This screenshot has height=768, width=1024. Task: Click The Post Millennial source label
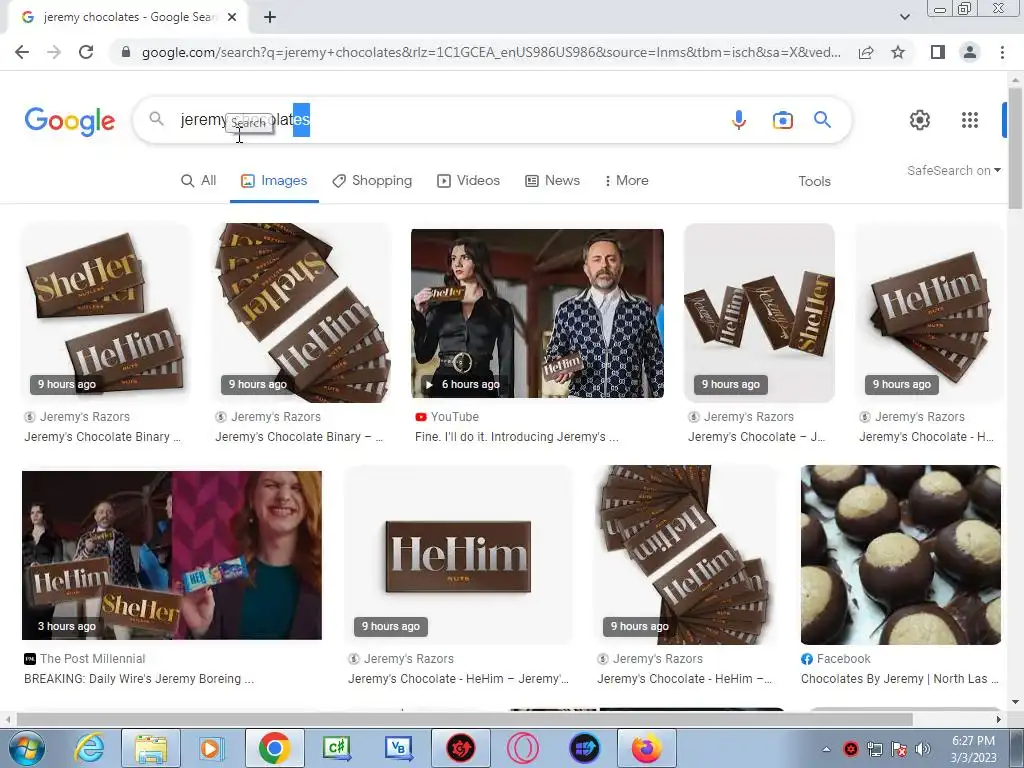coord(85,659)
